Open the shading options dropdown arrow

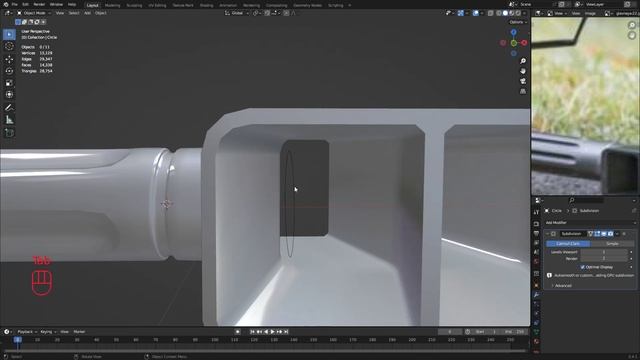pyautogui.click(x=524, y=13)
